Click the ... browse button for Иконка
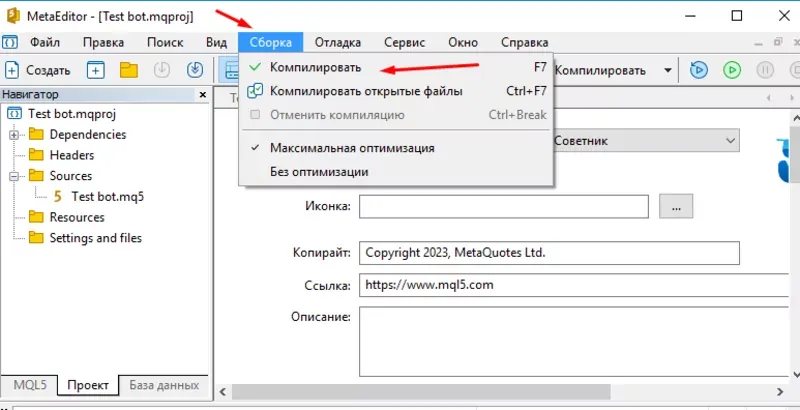This screenshot has height=410, width=800. [x=676, y=207]
